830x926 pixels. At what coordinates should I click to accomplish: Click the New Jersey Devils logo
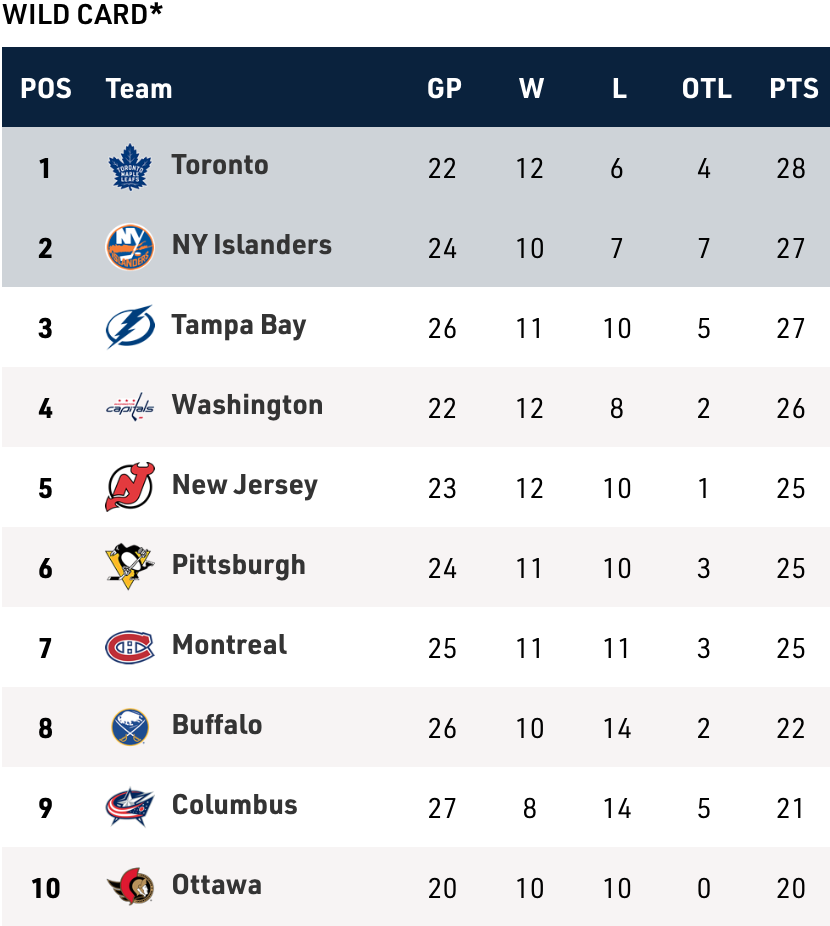(129, 487)
